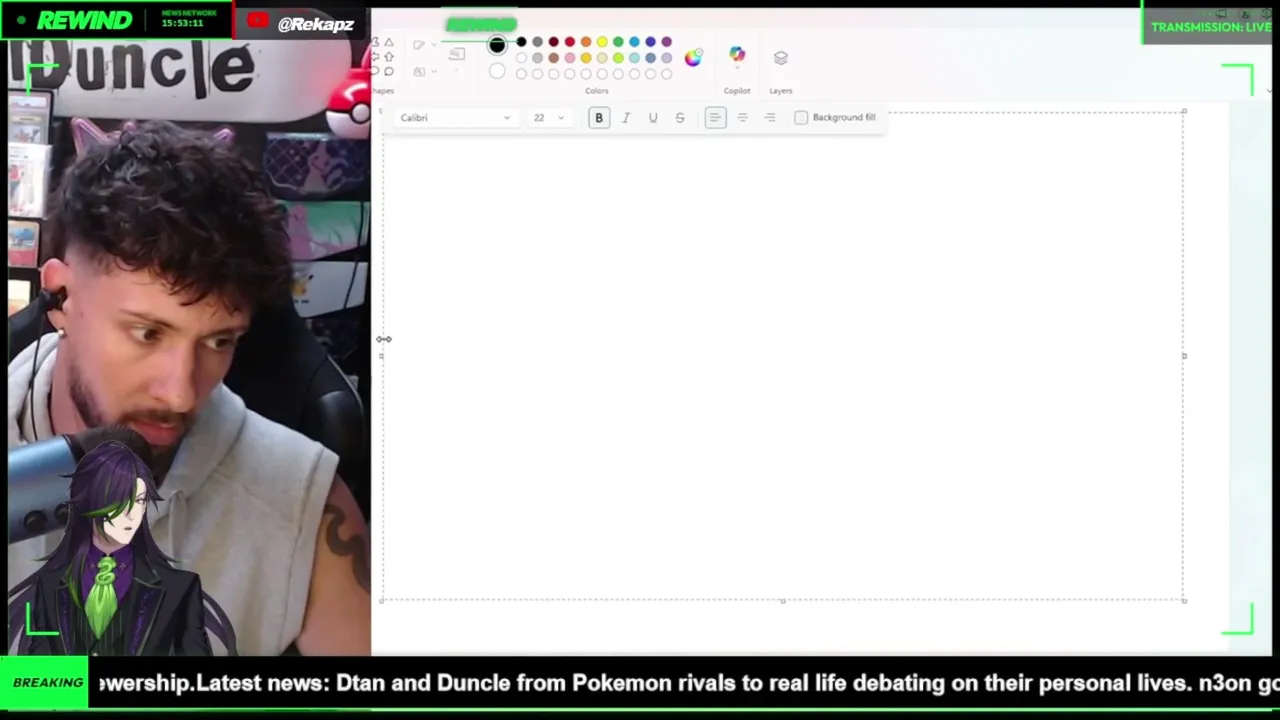Screen dimensions: 1280x720
Task: Pick the gold palette swatch
Action: (x=586, y=58)
